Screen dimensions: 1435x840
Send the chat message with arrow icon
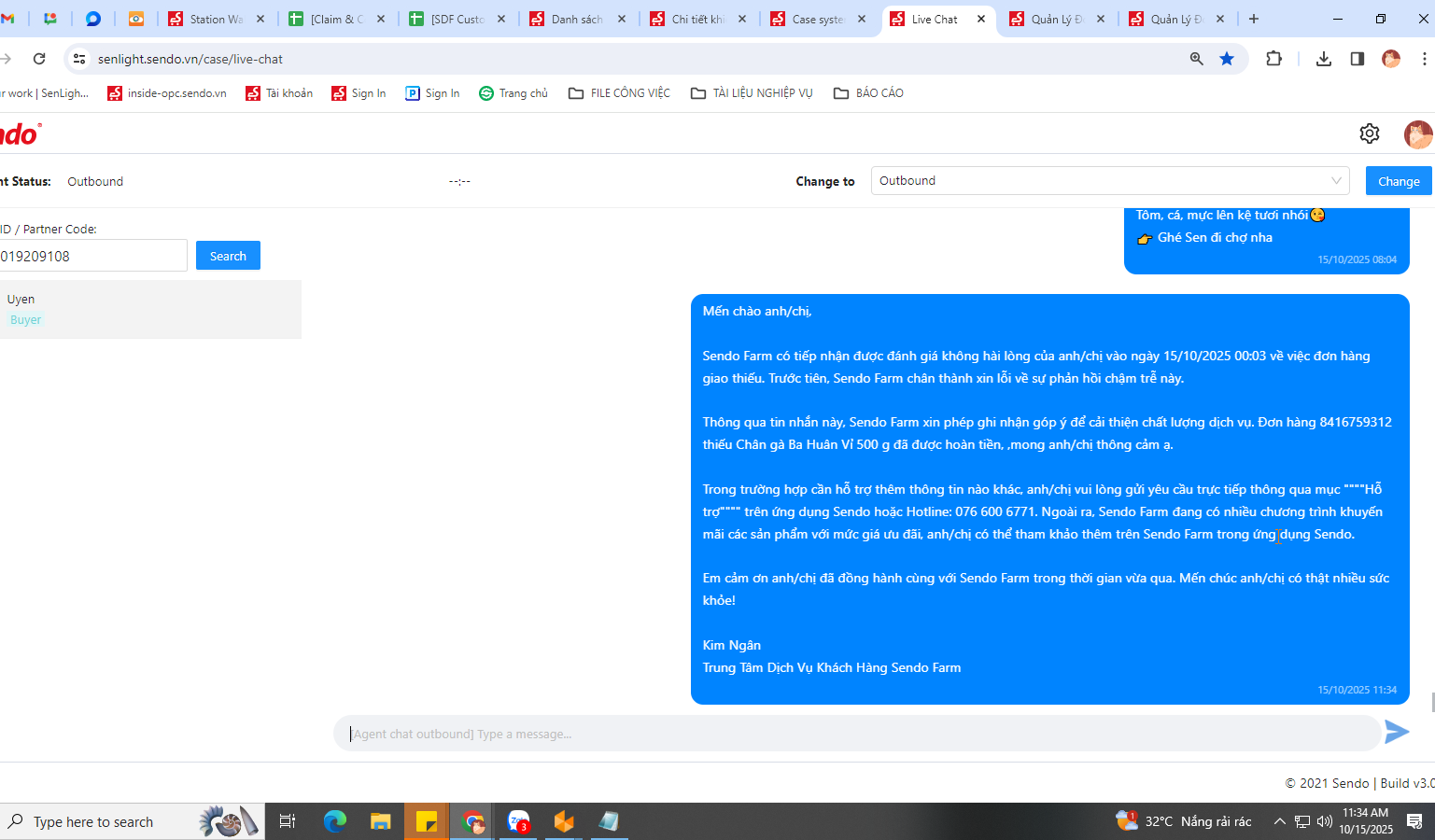[x=1396, y=733]
